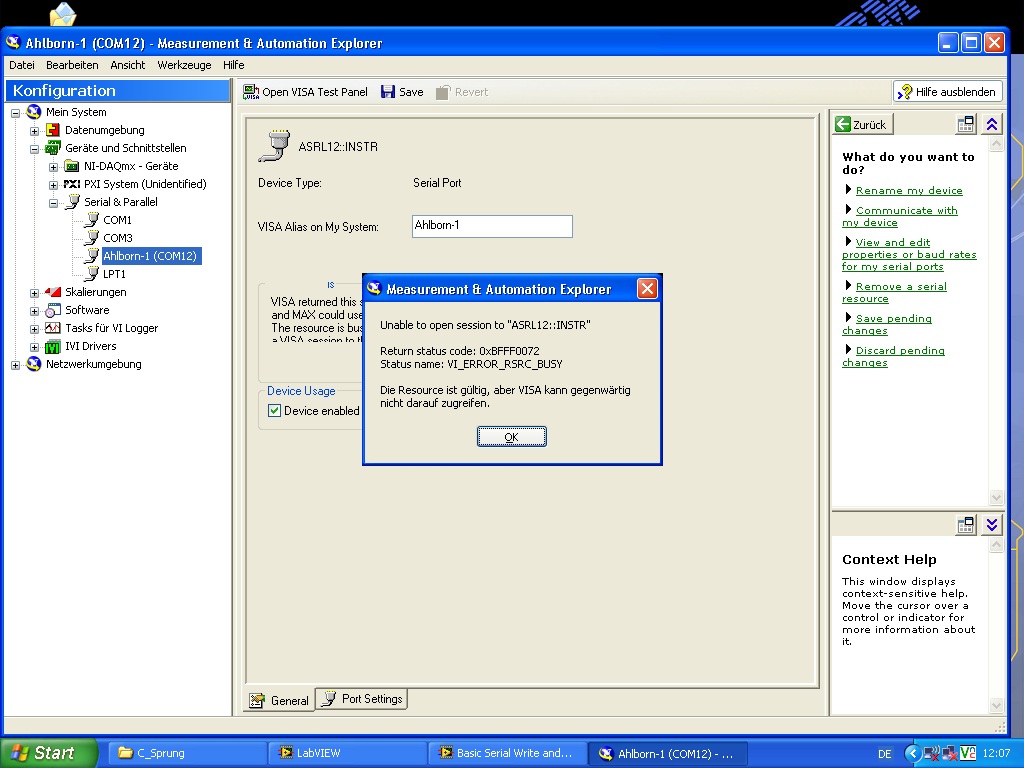Open the Werkzeuge menu
1024x768 pixels.
coord(184,65)
